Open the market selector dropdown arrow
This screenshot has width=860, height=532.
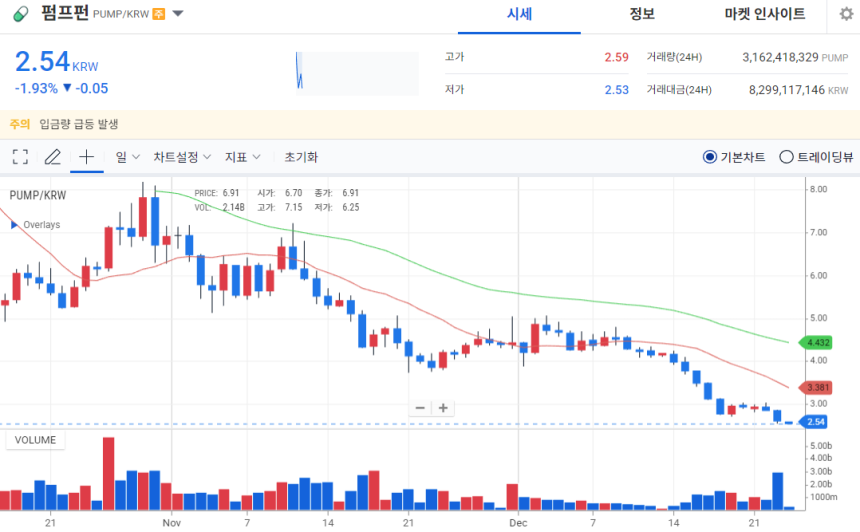[178, 14]
